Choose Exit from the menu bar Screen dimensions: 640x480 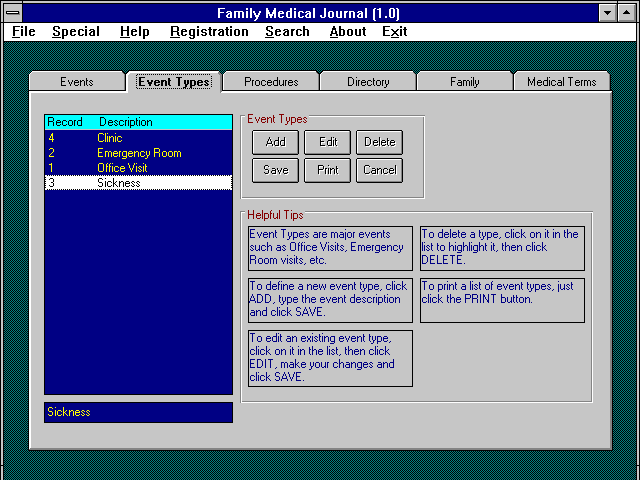(394, 31)
